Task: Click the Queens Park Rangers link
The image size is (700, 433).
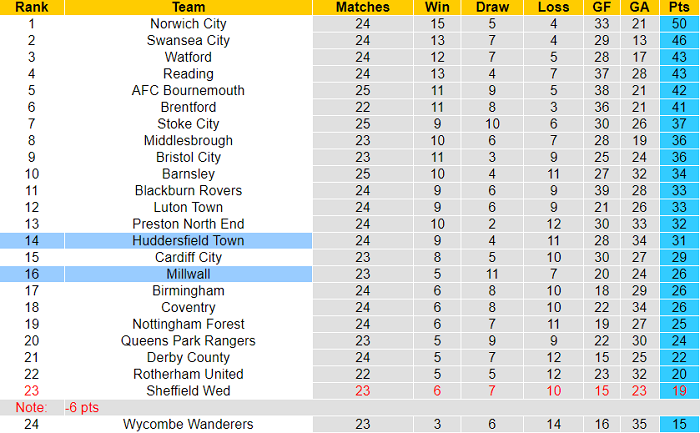Action: point(188,341)
